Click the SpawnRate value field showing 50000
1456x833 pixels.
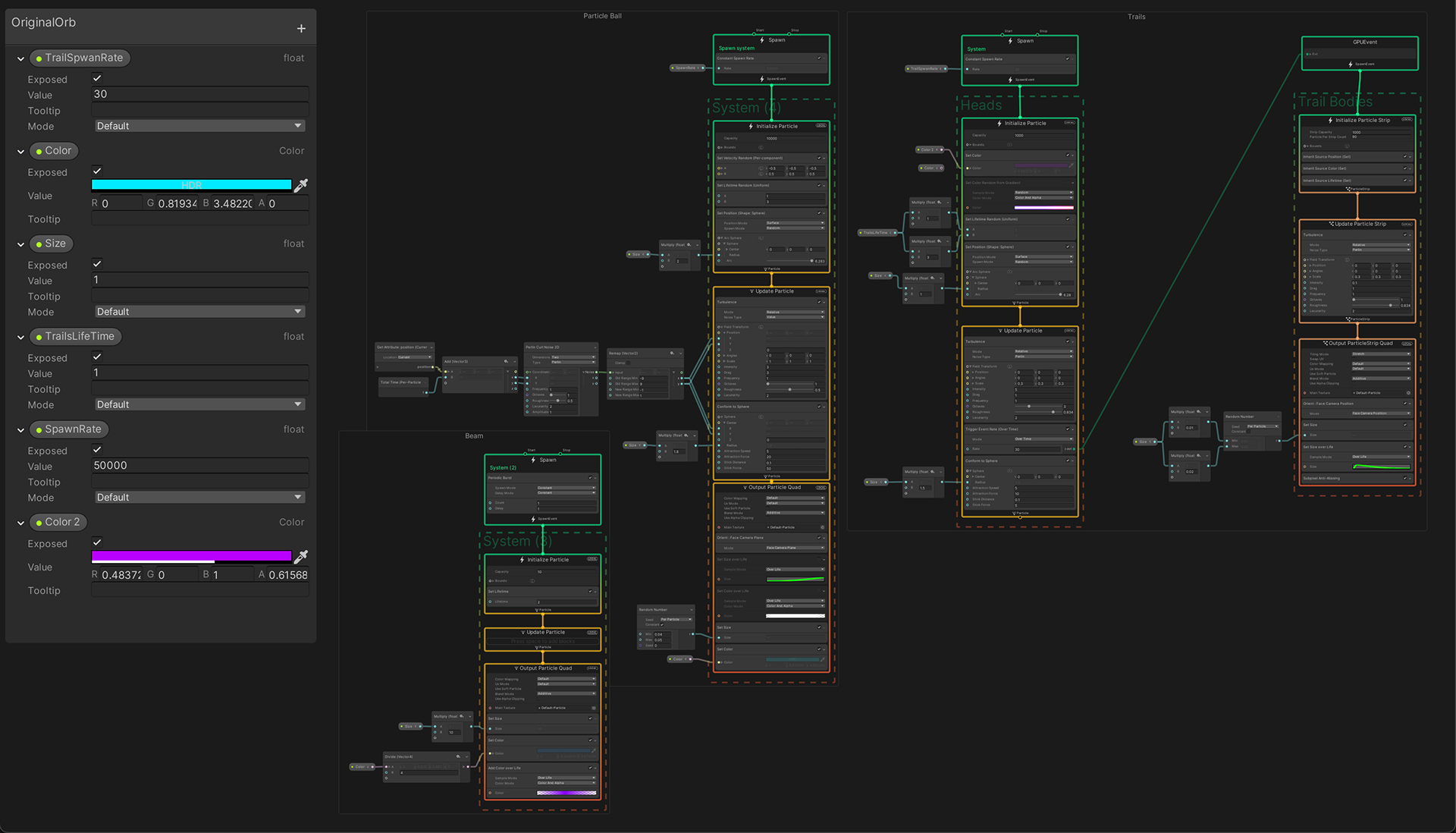[199, 465]
